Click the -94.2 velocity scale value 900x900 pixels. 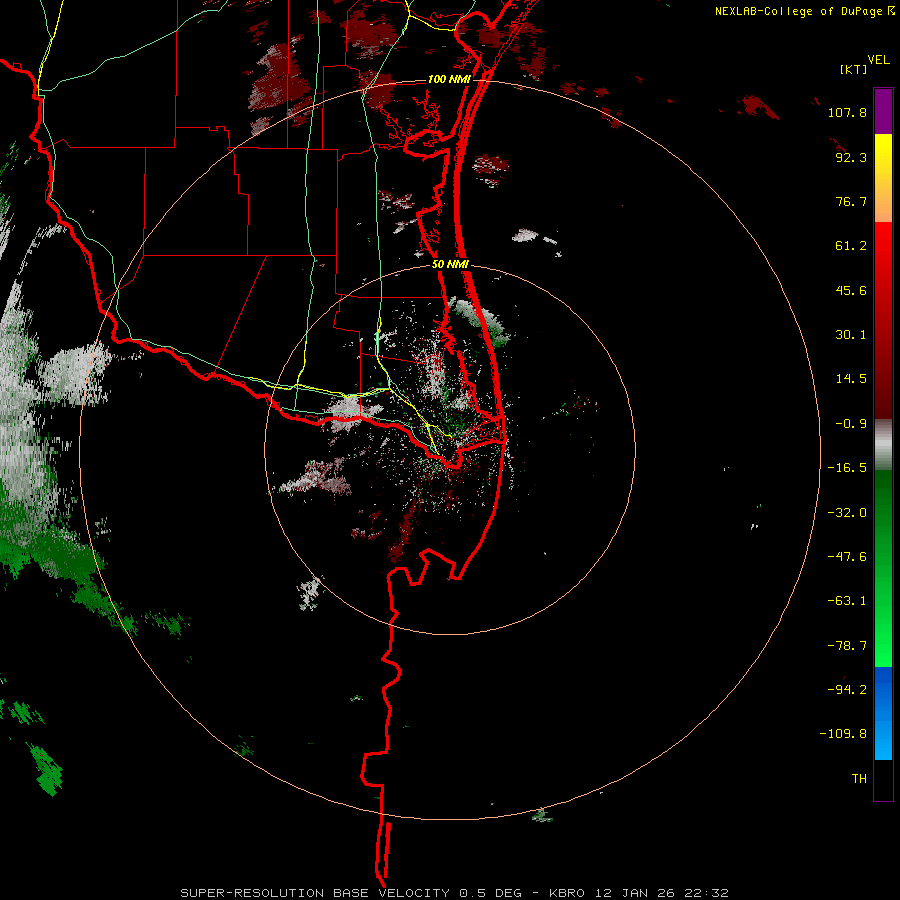(x=847, y=690)
